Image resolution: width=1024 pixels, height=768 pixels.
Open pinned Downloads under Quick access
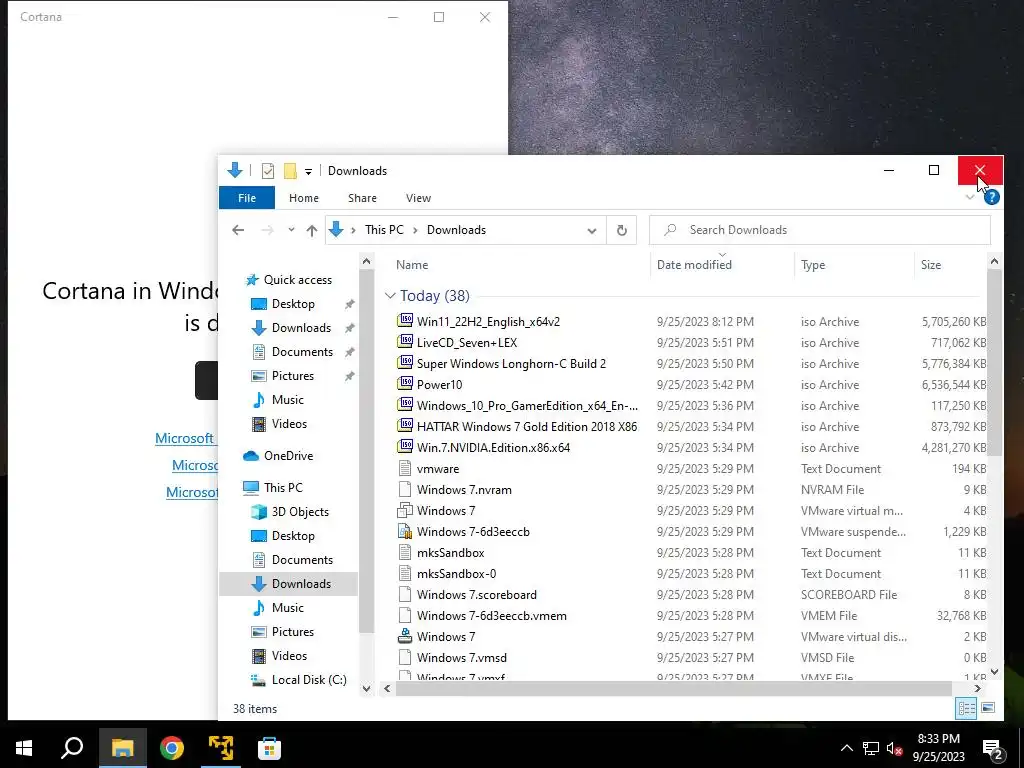coord(301,328)
